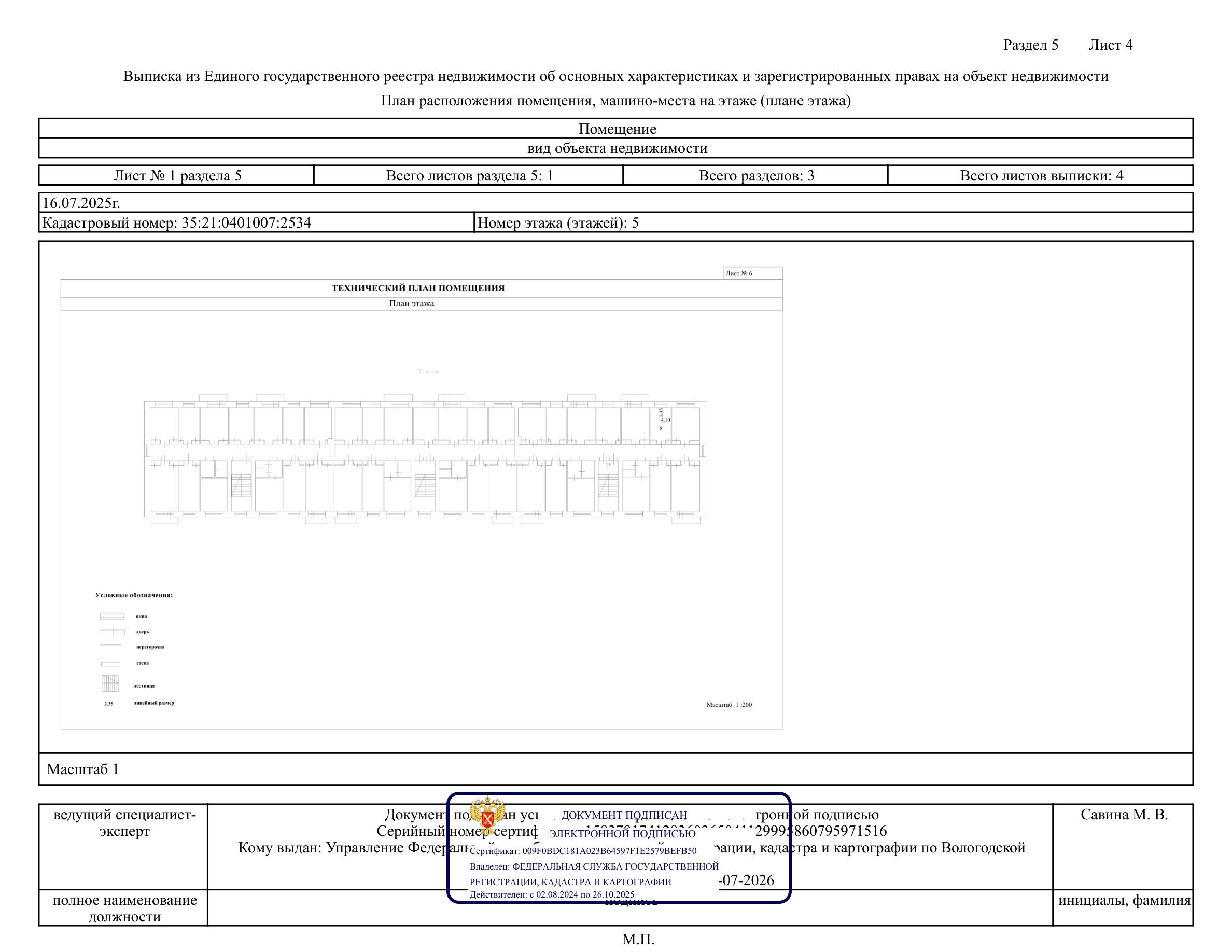Click the Russian coat of arms emblem
This screenshot has width=1232, height=952.
(x=487, y=816)
